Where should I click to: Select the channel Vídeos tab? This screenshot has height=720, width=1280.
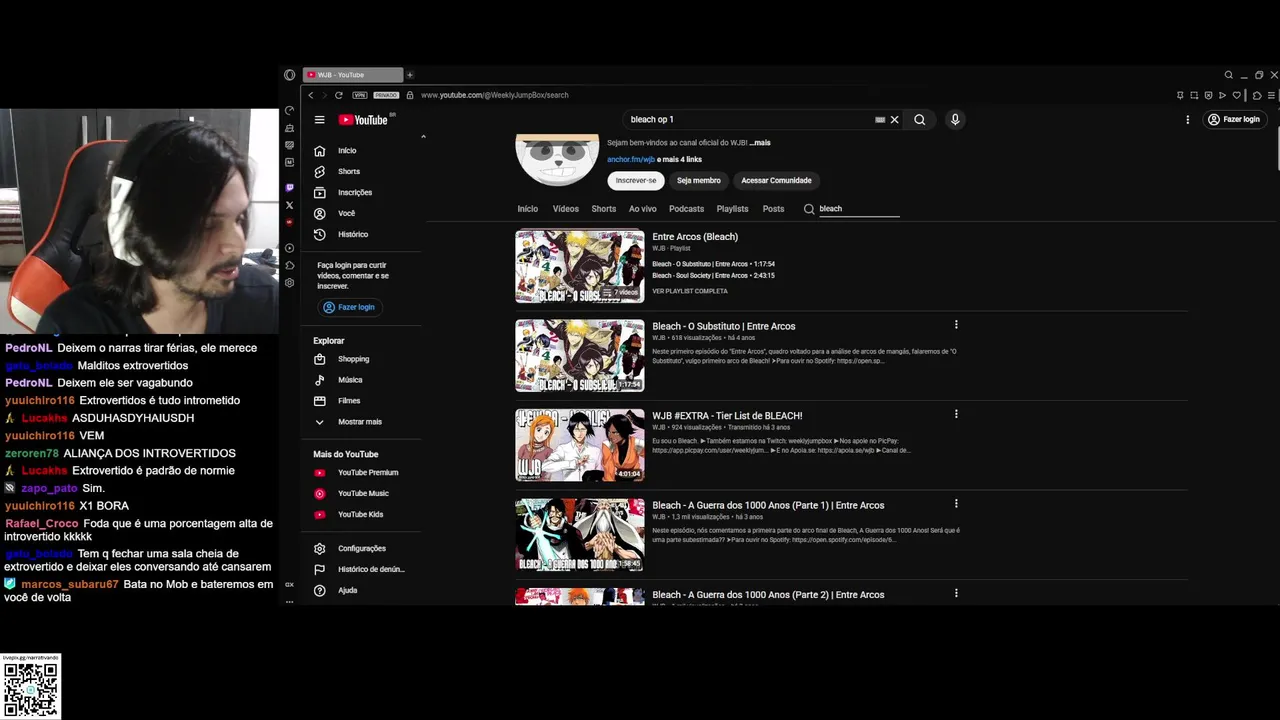pyautogui.click(x=566, y=209)
